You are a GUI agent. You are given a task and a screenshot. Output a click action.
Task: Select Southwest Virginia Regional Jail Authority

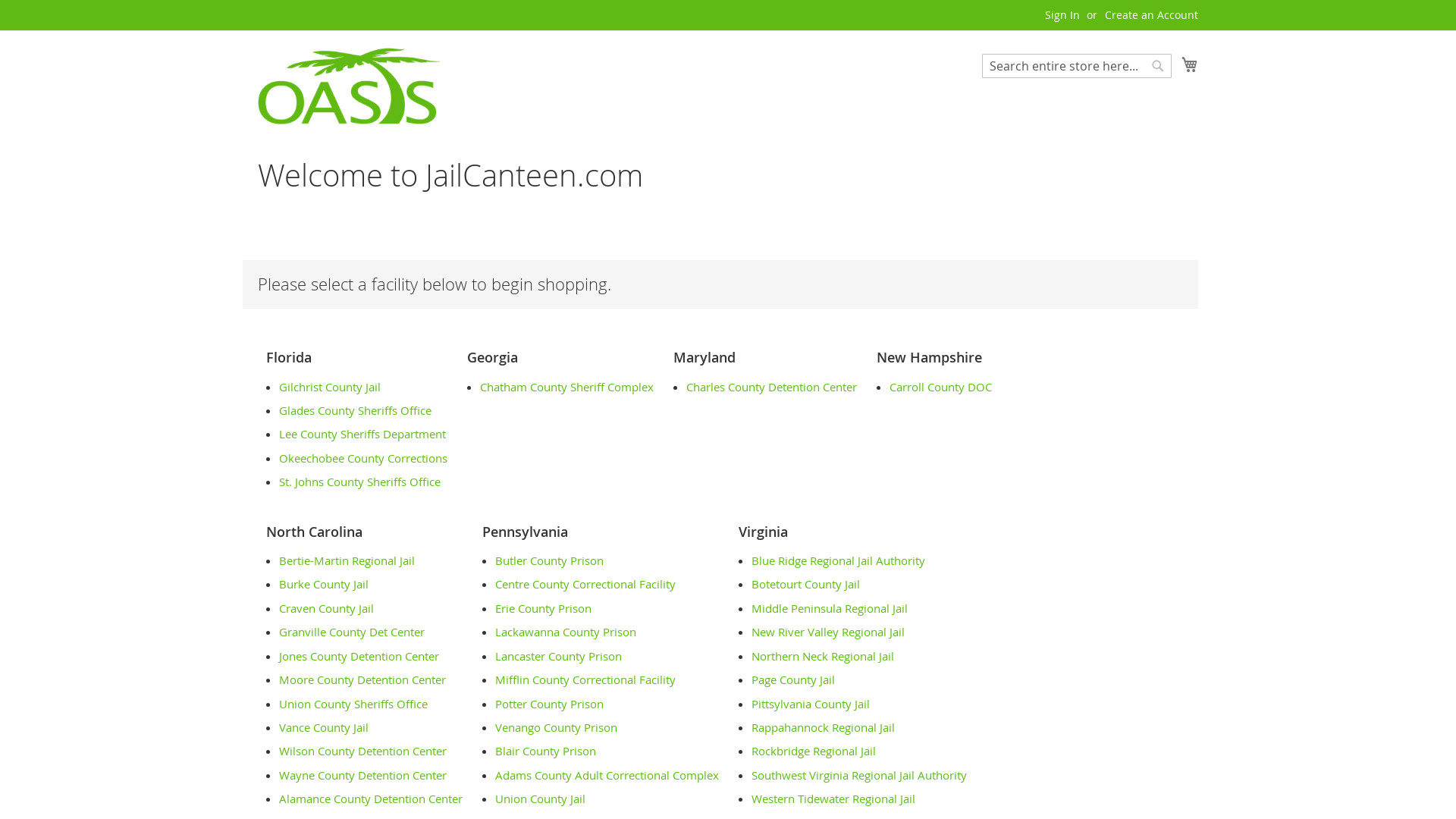click(858, 775)
